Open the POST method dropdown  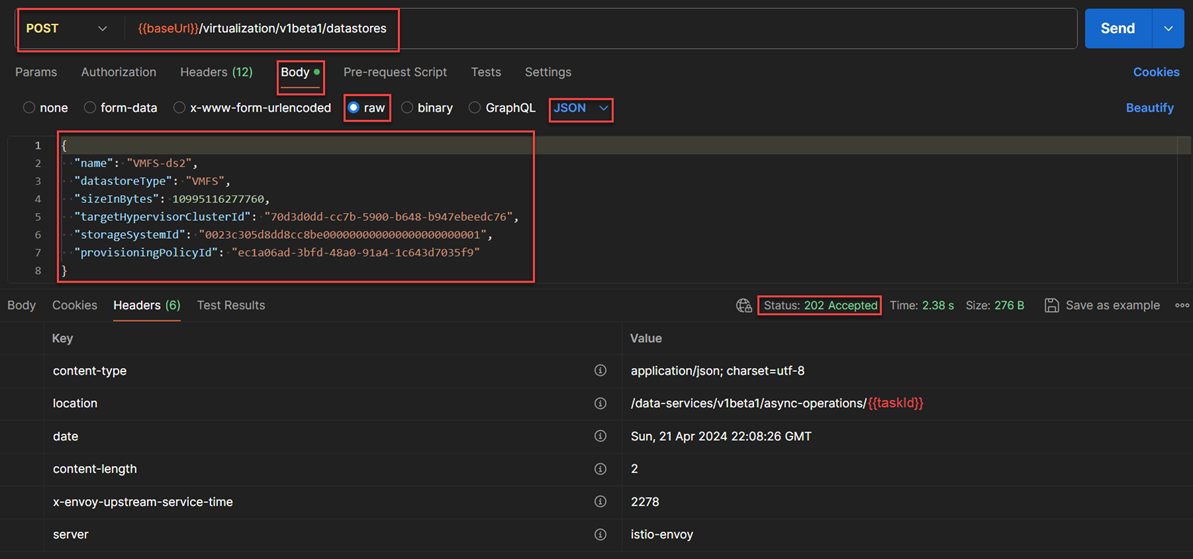click(67, 29)
